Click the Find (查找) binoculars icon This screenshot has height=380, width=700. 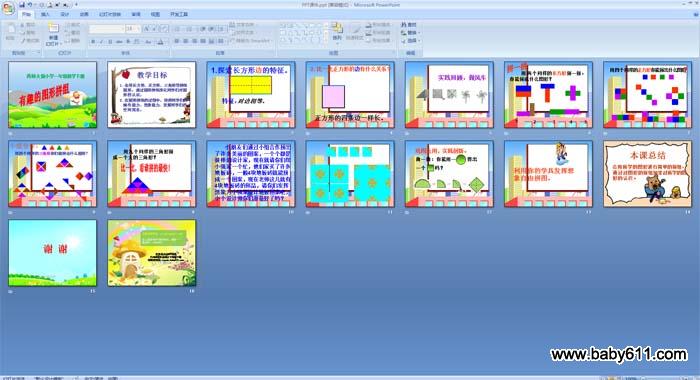(x=404, y=25)
